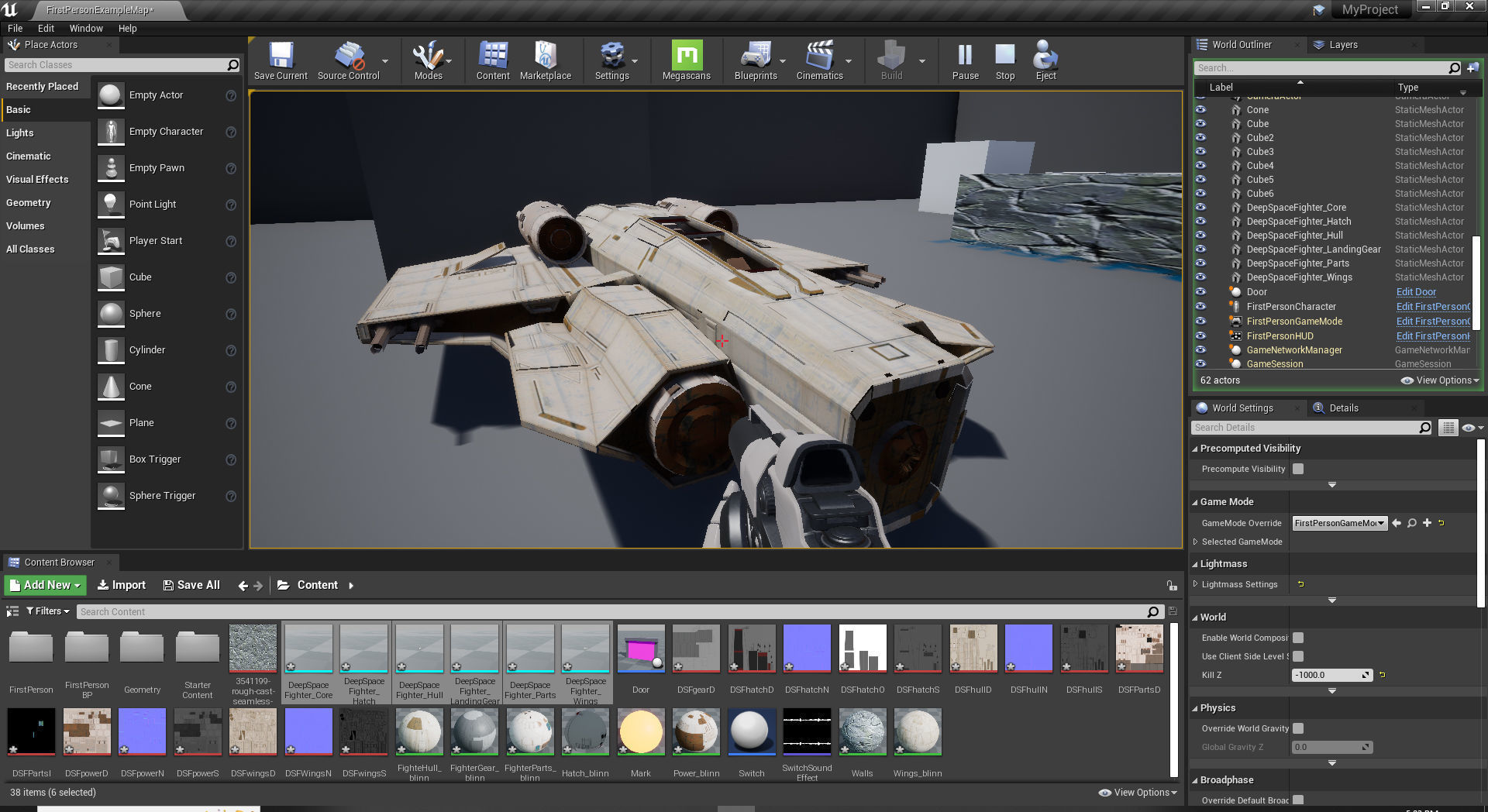Click the World Outliner add folder icon
This screenshot has height=812, width=1488.
[1472, 68]
